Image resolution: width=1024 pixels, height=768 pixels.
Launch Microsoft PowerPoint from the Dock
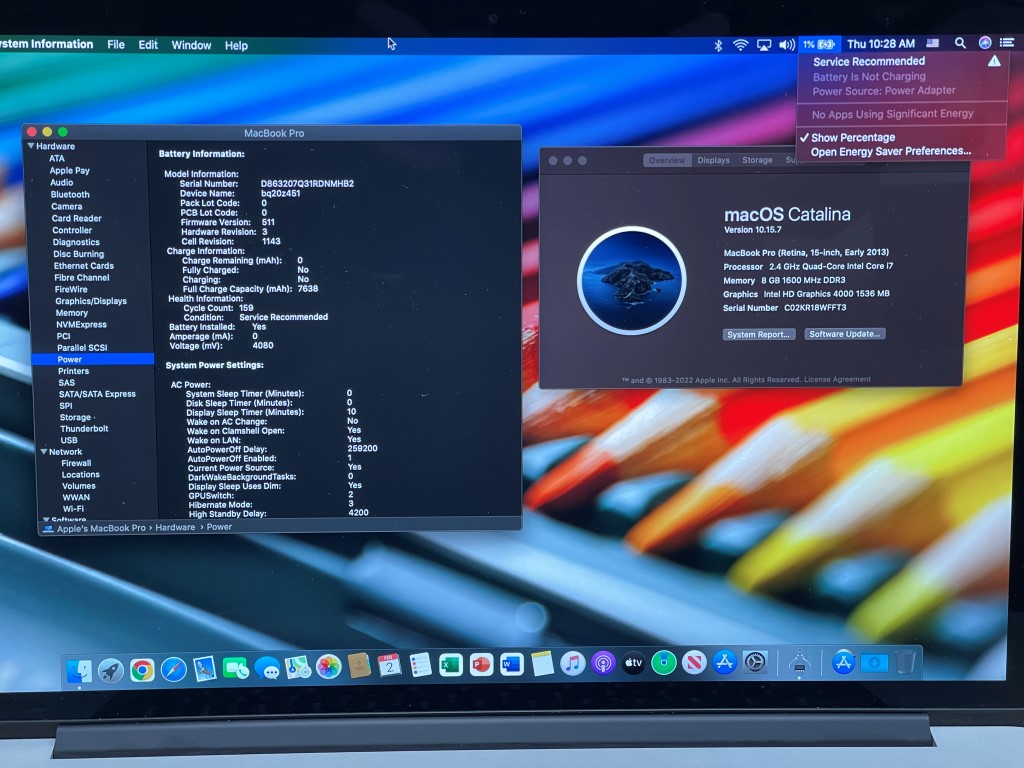point(481,664)
